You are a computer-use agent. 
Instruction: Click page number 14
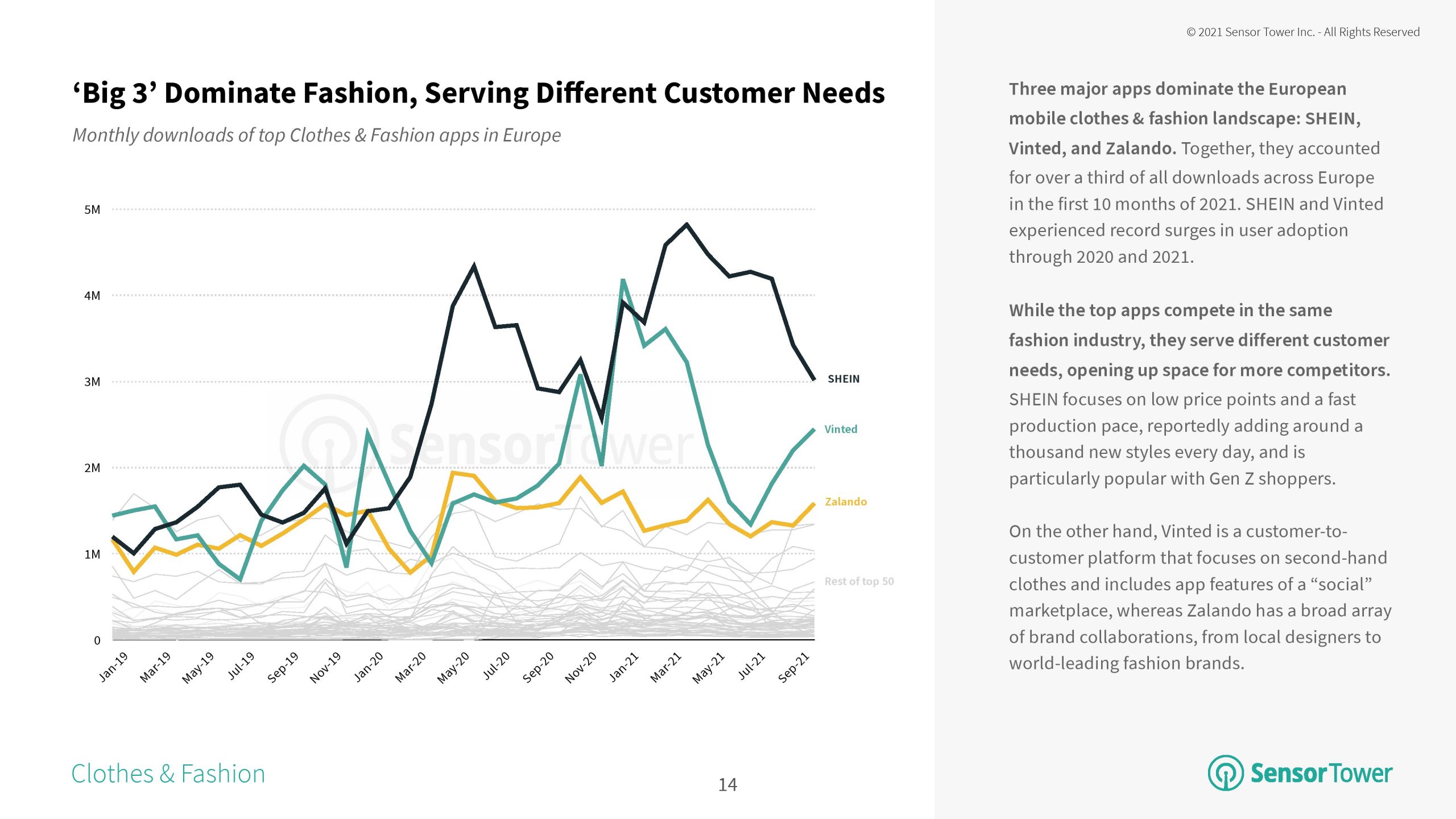[x=727, y=785]
